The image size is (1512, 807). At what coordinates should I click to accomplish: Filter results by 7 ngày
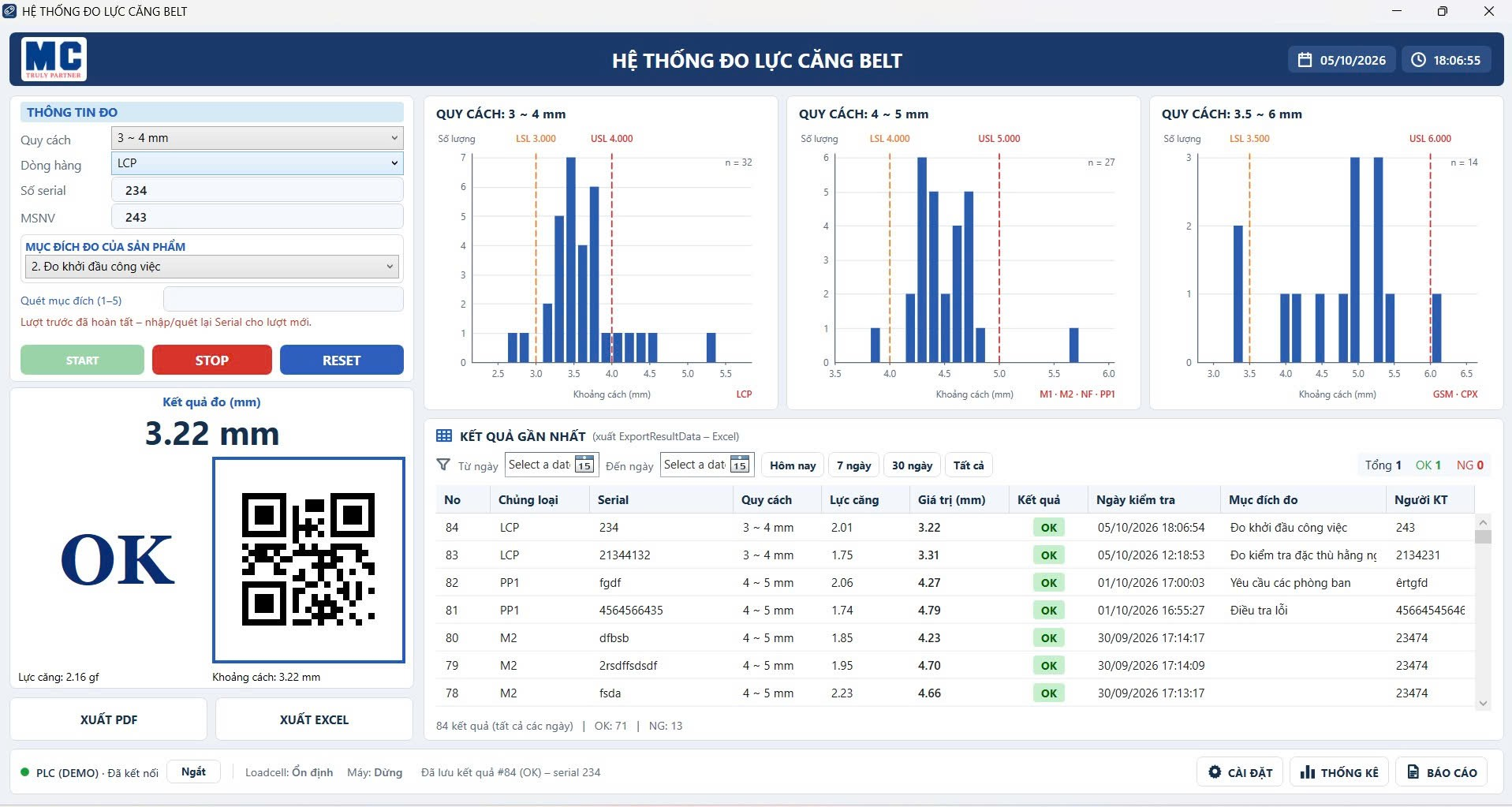tap(853, 465)
